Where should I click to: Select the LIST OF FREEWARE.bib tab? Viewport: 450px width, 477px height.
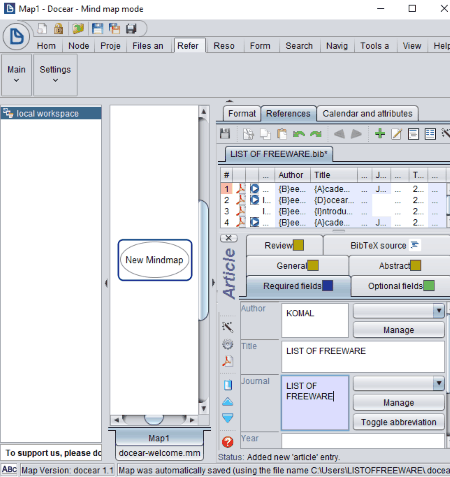tap(279, 154)
